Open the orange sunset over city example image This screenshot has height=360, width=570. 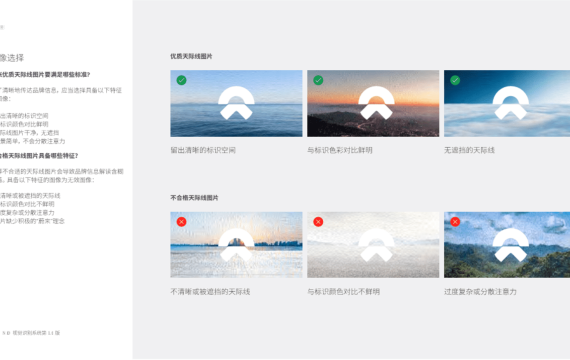tap(373, 103)
